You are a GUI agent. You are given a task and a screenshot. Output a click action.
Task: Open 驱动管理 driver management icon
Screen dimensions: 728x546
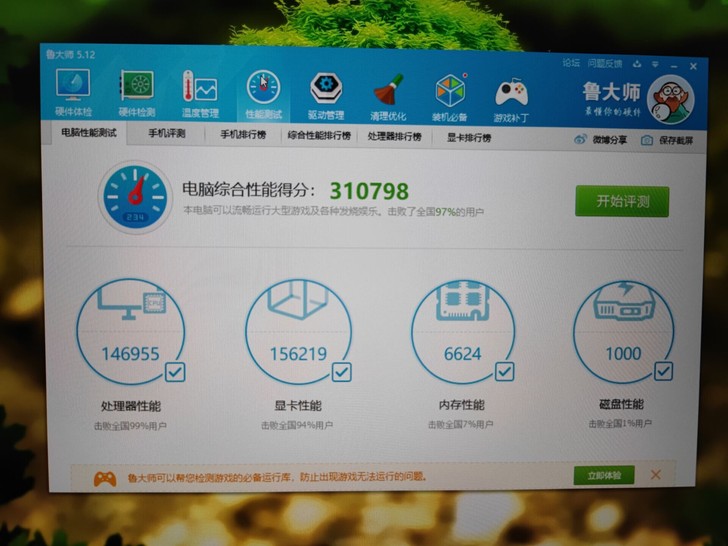click(x=326, y=96)
